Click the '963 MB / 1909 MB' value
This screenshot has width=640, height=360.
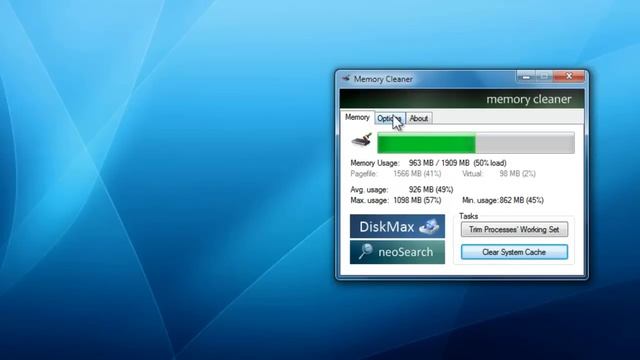pyautogui.click(x=439, y=163)
